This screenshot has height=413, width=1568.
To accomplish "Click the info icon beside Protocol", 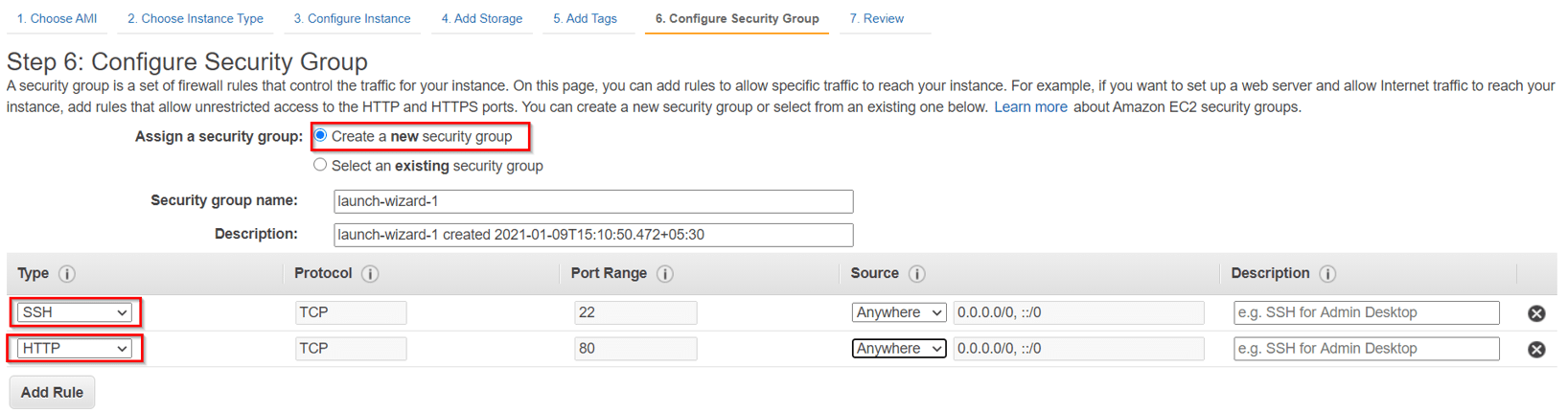I will click(370, 274).
